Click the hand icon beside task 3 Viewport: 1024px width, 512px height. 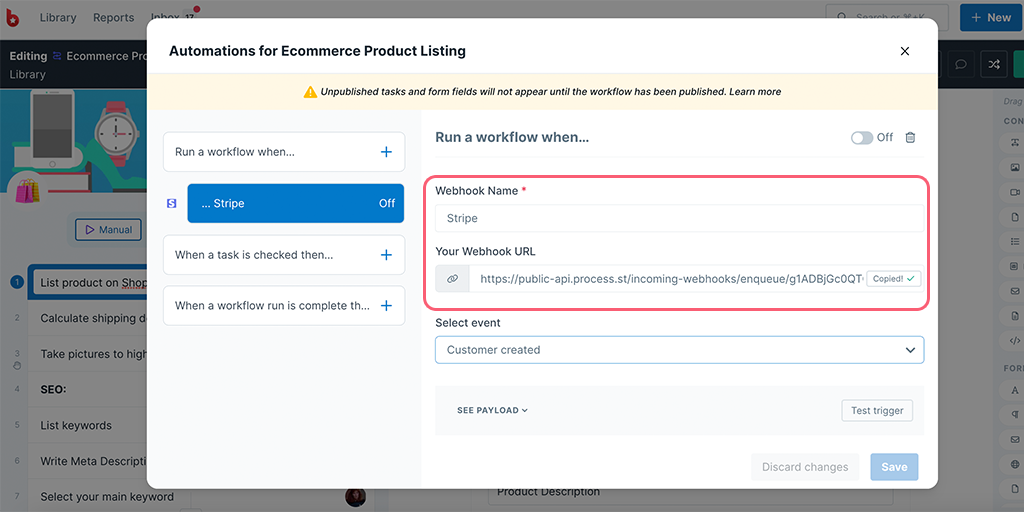click(17, 364)
